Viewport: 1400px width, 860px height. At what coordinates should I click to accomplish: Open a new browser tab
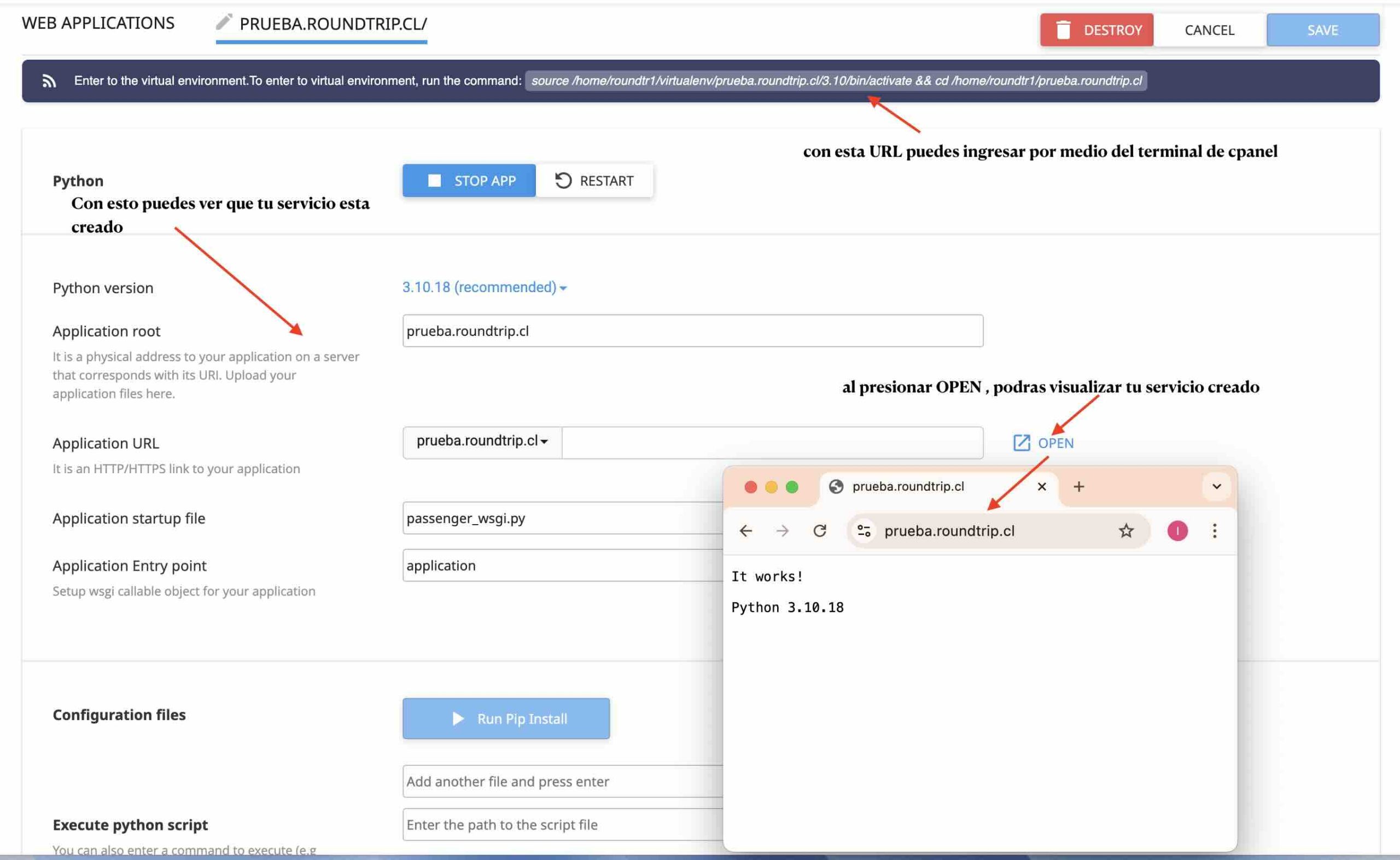(x=1078, y=486)
